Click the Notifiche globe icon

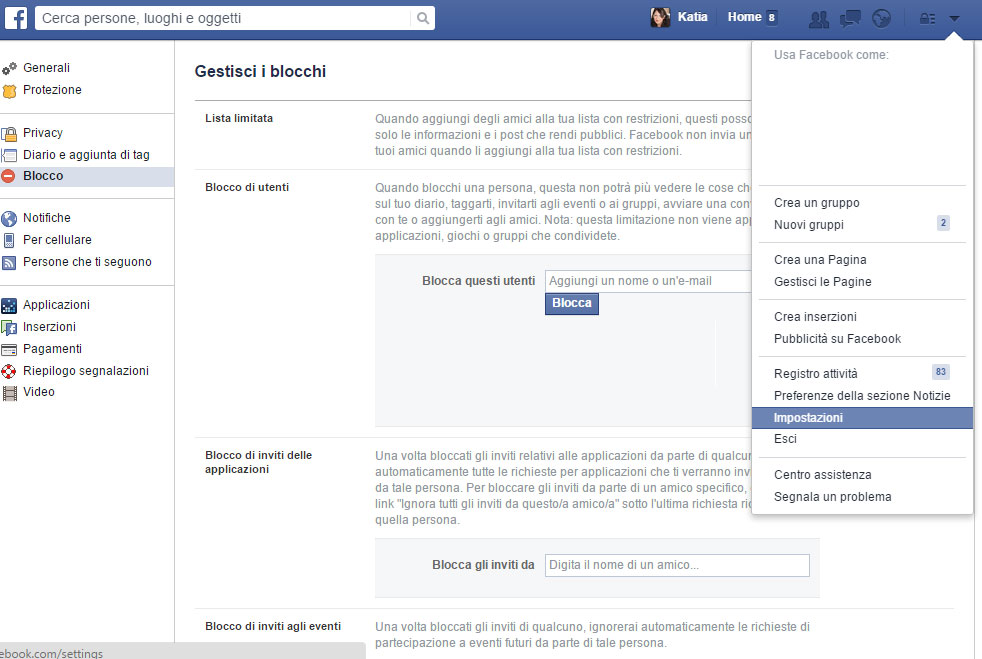9,219
